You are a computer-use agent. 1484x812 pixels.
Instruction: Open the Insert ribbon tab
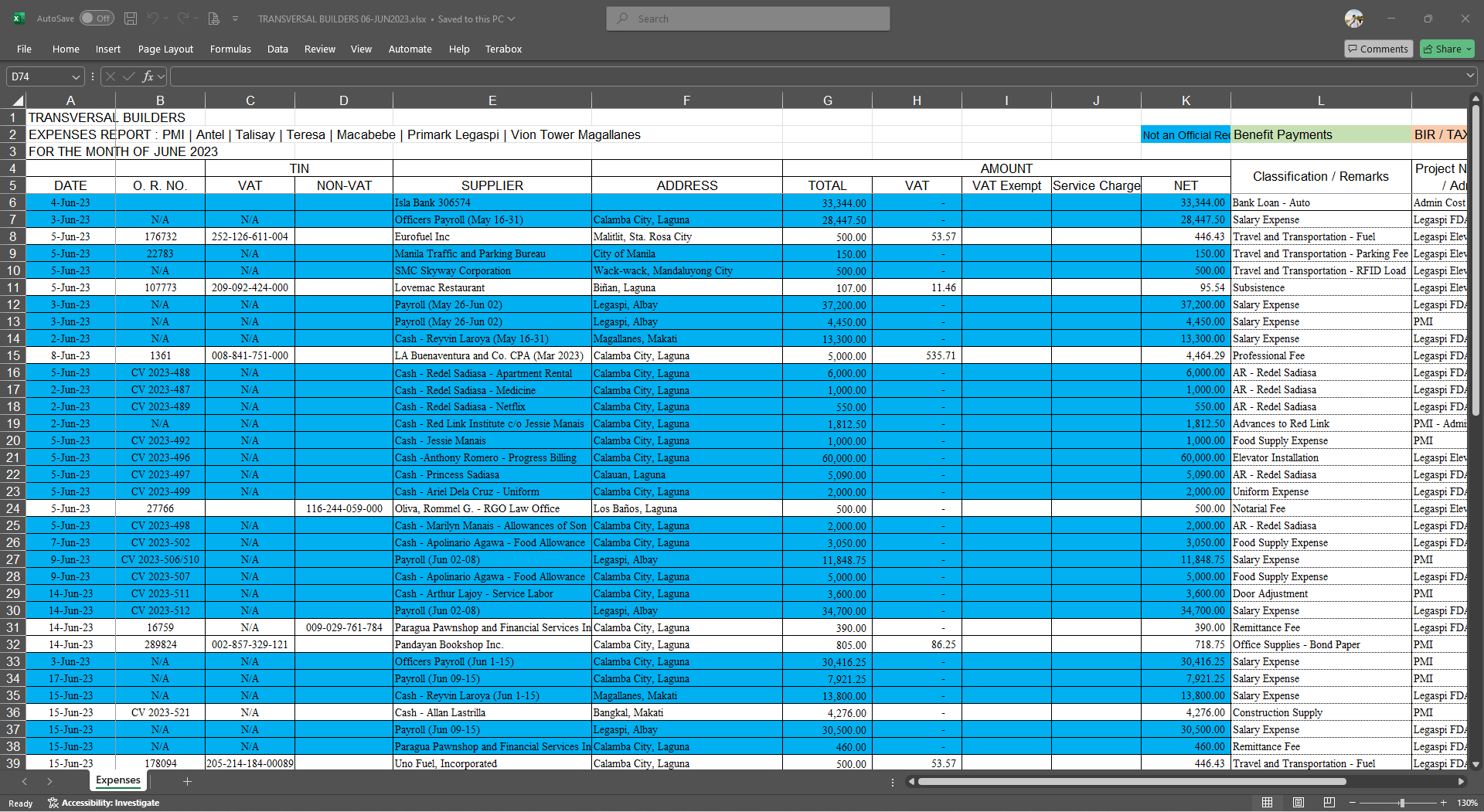coord(108,49)
